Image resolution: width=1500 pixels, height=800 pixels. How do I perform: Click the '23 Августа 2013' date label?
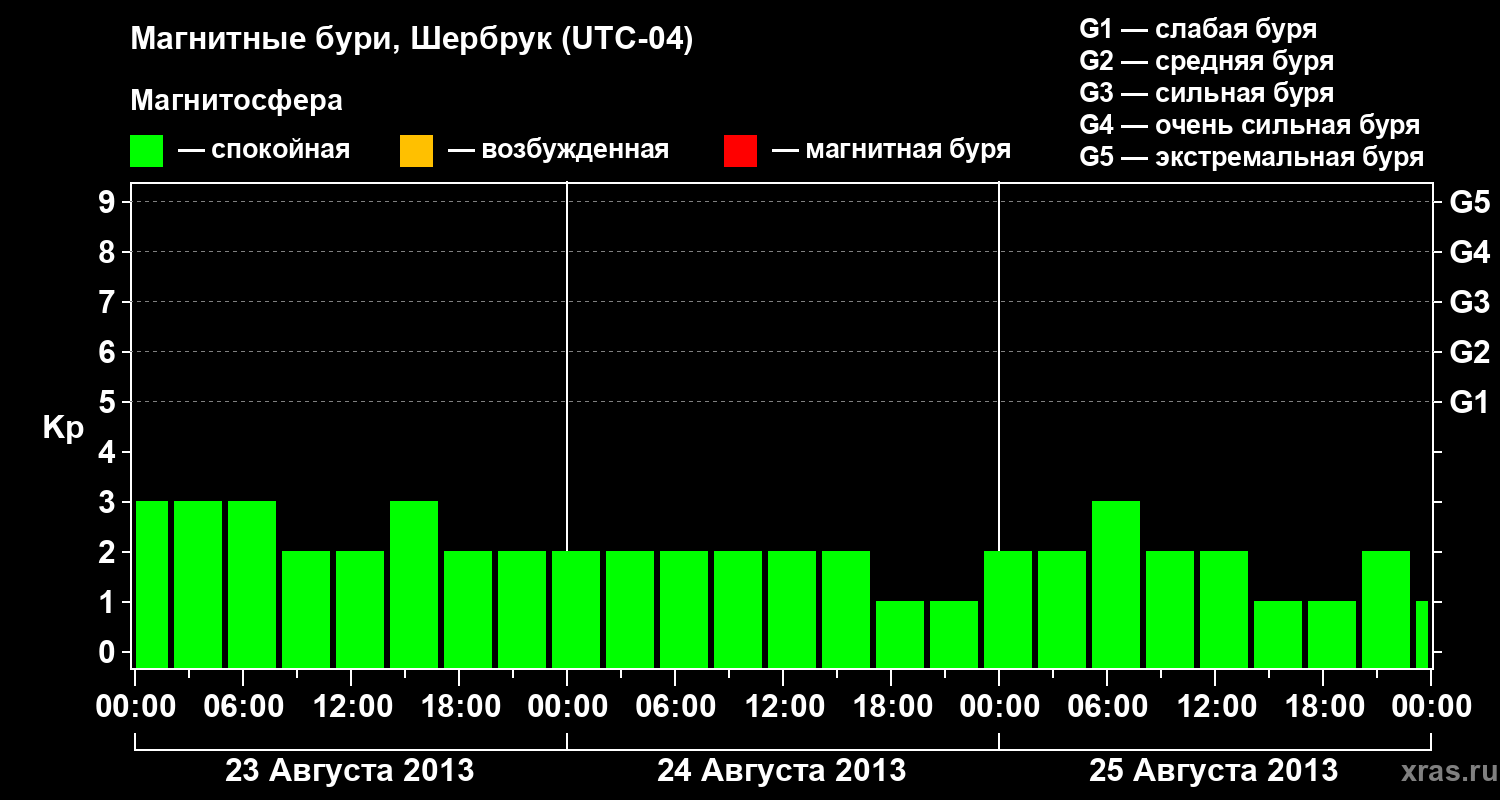tap(350, 770)
